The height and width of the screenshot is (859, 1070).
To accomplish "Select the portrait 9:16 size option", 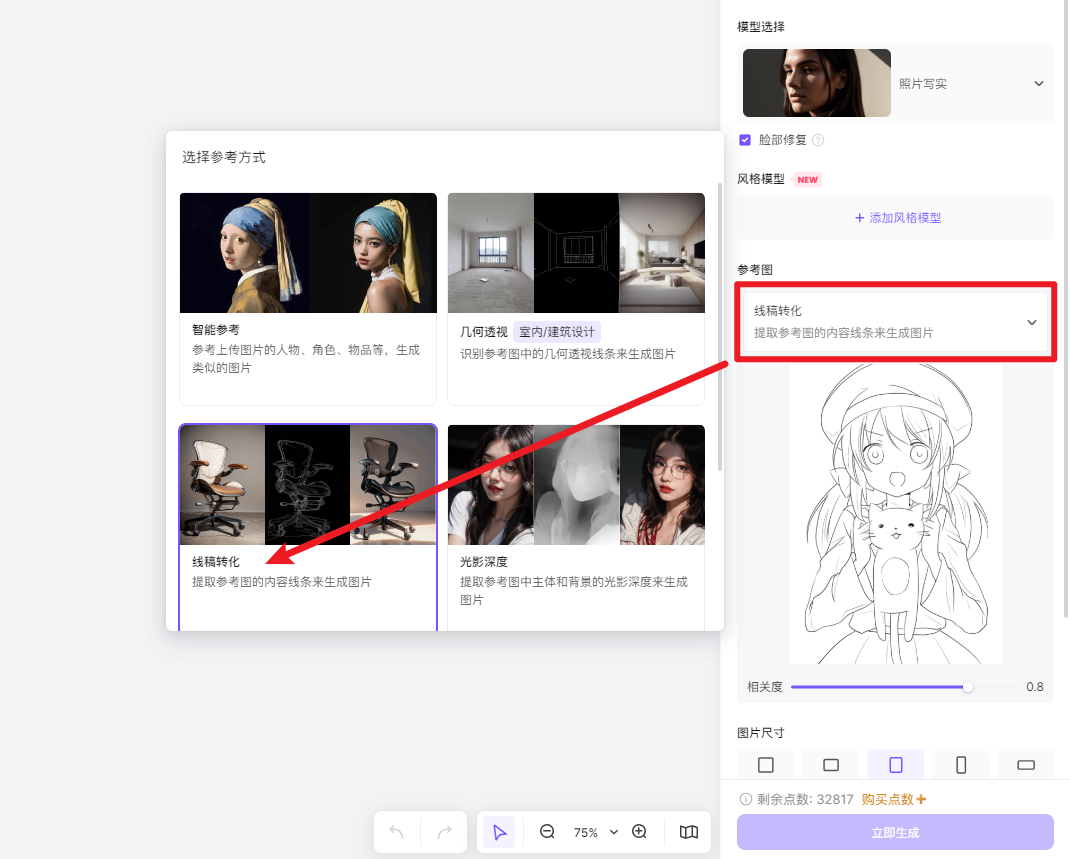I will coord(960,764).
